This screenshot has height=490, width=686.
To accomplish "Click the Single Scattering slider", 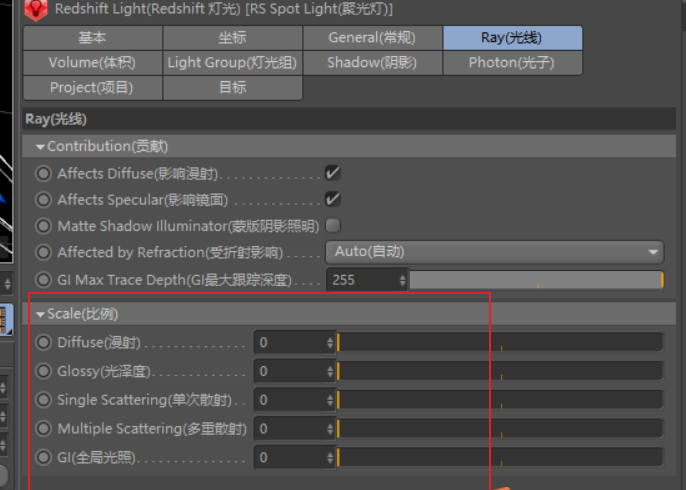I will tap(500, 400).
